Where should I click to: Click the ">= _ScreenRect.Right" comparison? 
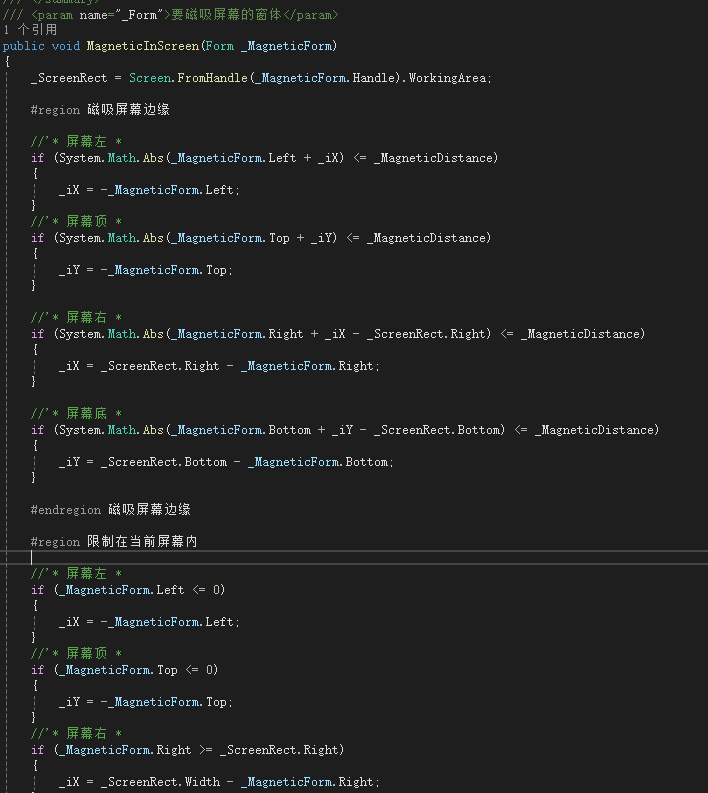pos(270,750)
